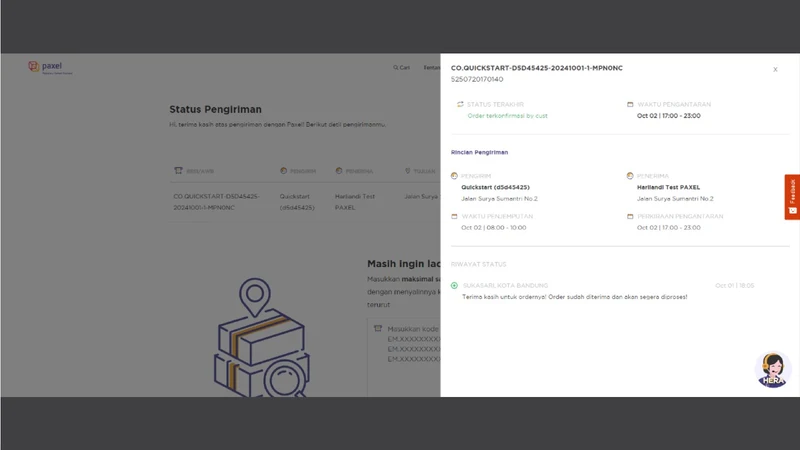The height and width of the screenshot is (450, 800).
Task: Click the Pengirim column header icon in table
Action: point(284,170)
